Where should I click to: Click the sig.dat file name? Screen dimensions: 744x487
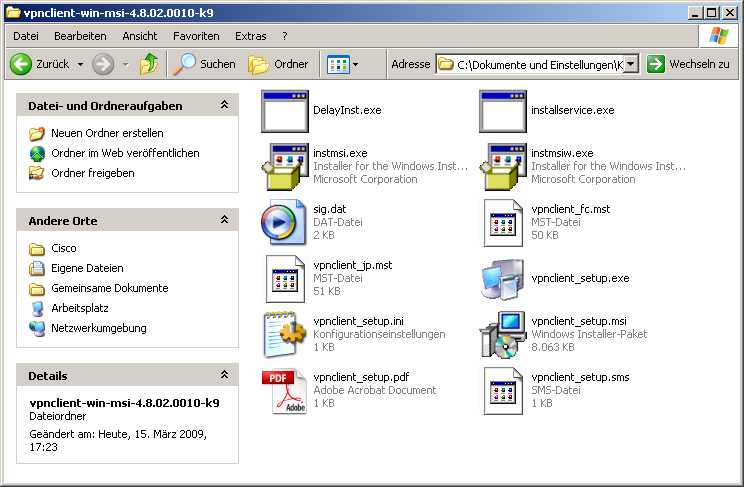tap(330, 209)
